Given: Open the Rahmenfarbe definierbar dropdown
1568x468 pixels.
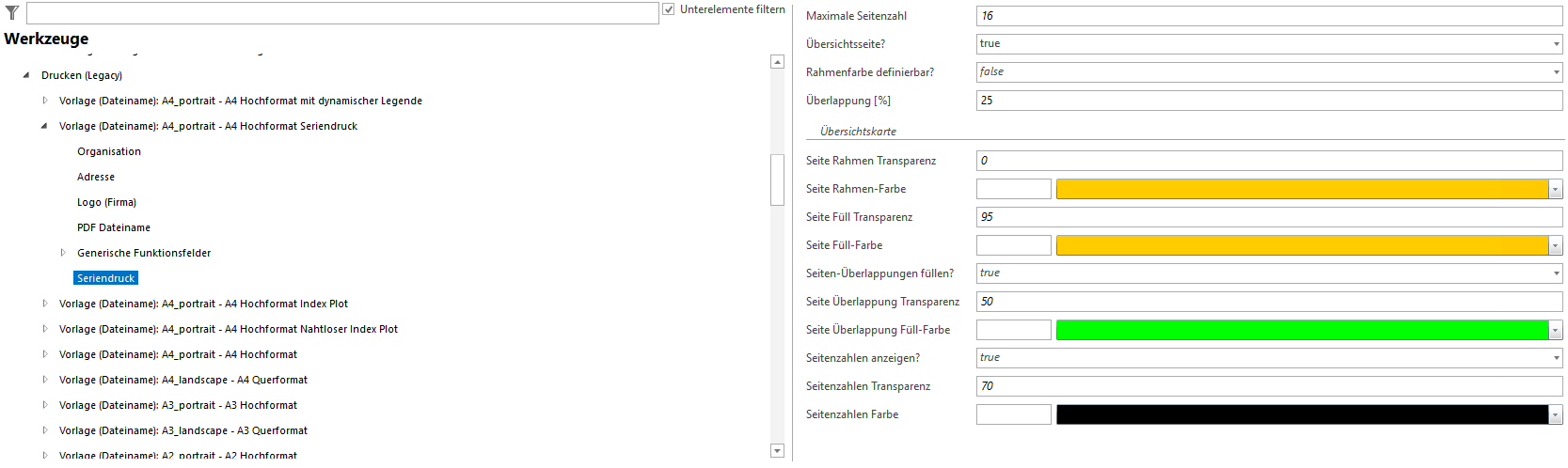Looking at the screenshot, I should point(1556,72).
